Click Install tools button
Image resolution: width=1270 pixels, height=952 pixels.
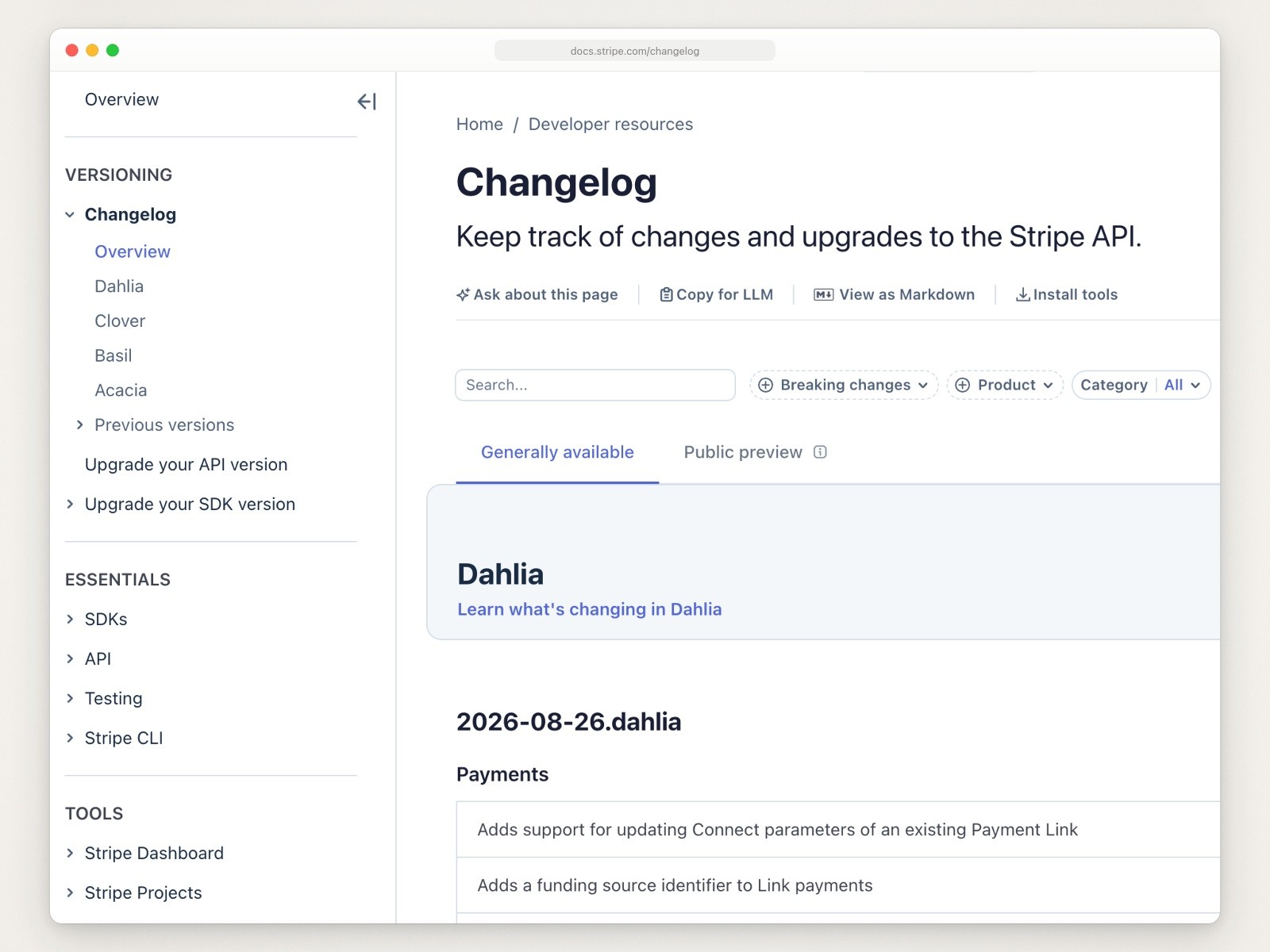(x=1067, y=295)
